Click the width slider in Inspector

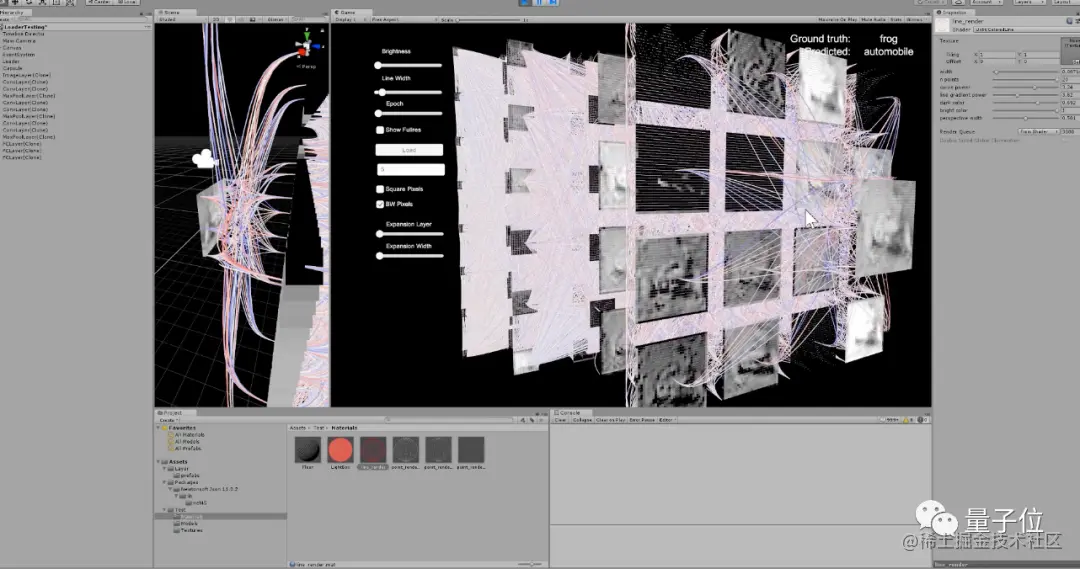(1026, 72)
